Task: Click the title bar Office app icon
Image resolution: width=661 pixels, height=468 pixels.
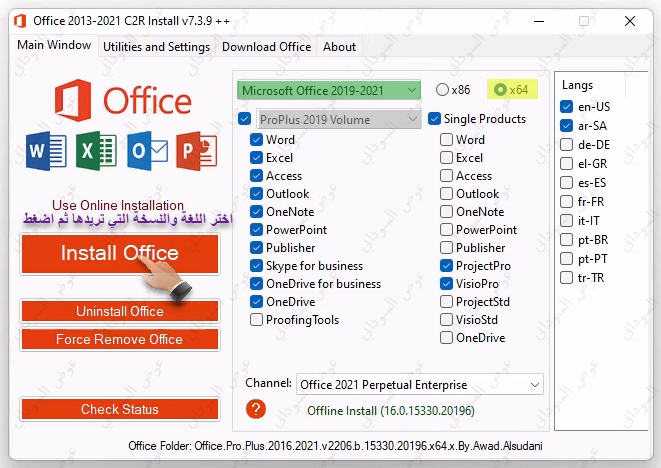Action: [x=20, y=21]
